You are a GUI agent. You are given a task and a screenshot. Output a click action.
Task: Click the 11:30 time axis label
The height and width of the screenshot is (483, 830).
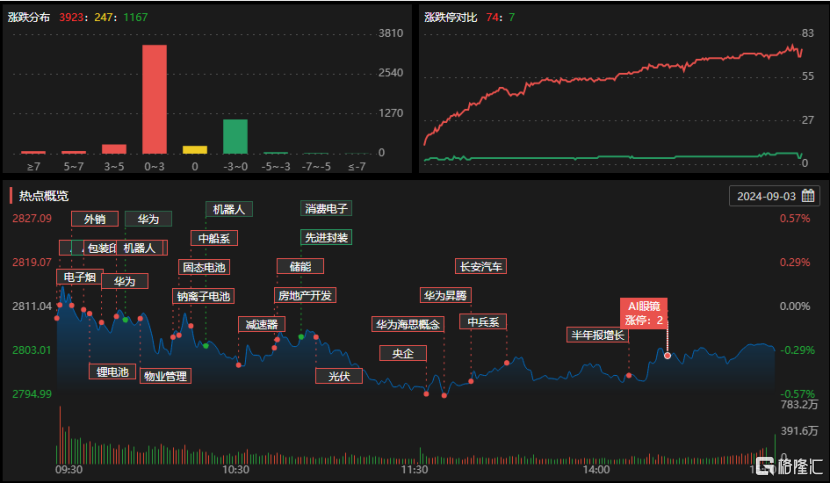click(x=414, y=469)
